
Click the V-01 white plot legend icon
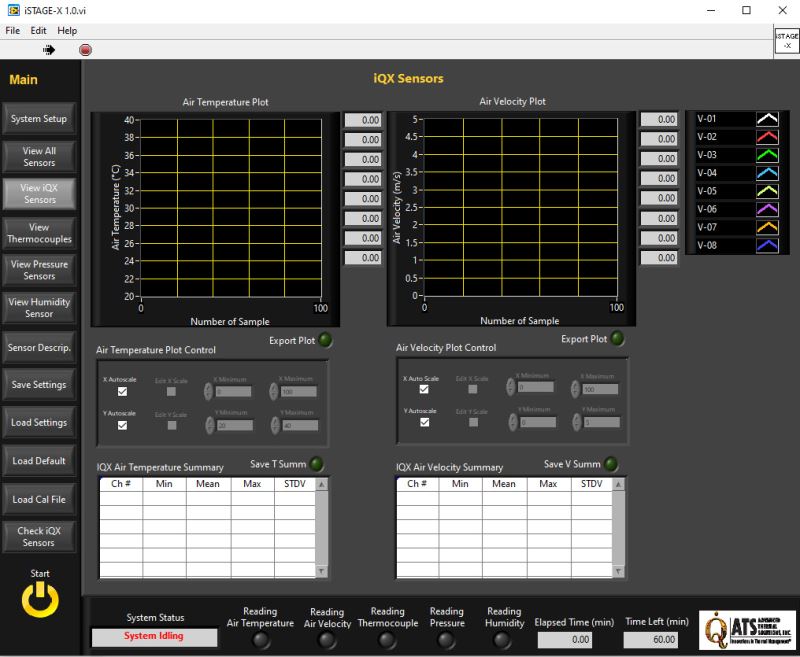click(x=767, y=119)
